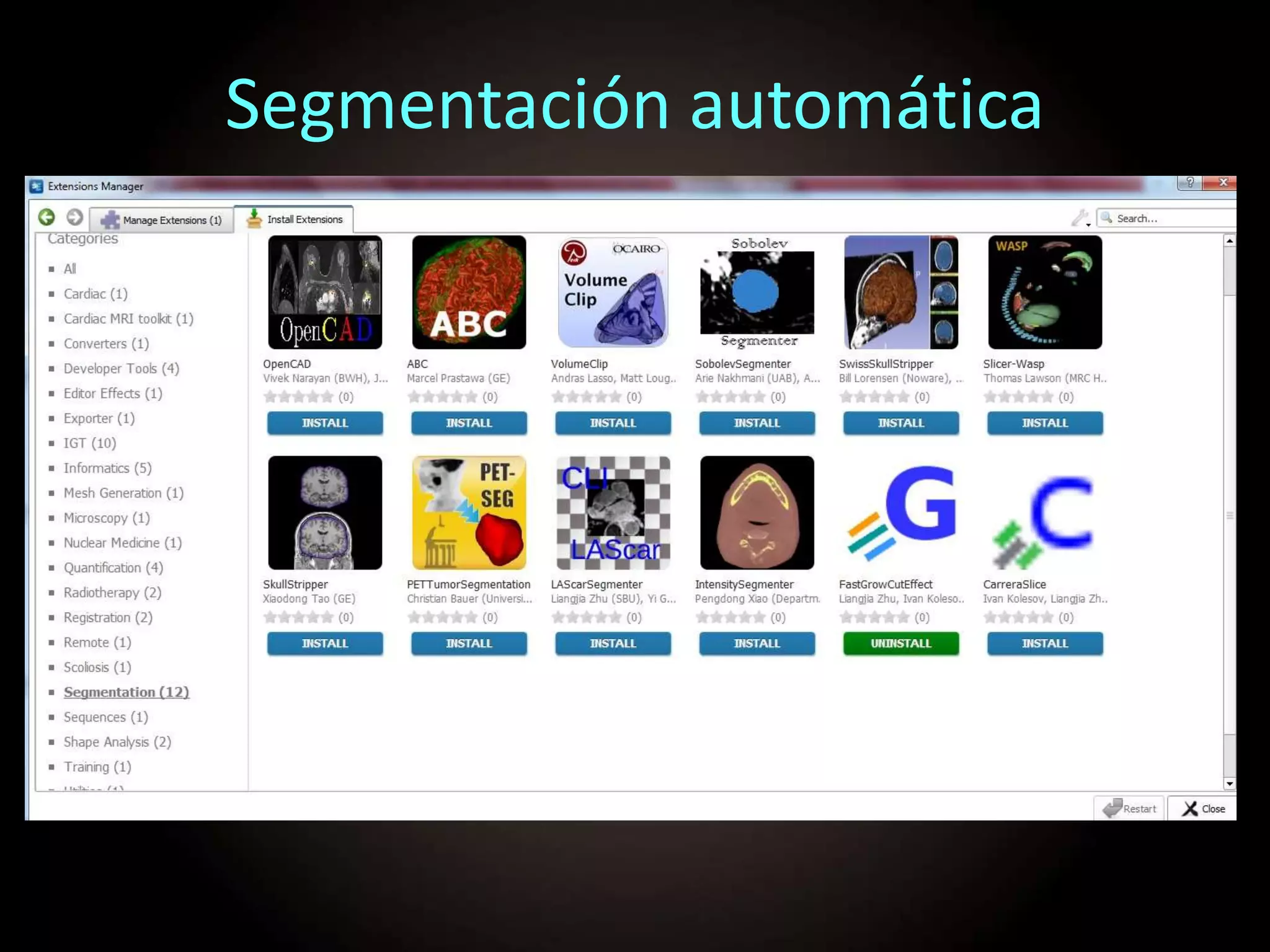
Task: Select Cardiac MRI toolkit (1) category
Action: tap(128, 319)
